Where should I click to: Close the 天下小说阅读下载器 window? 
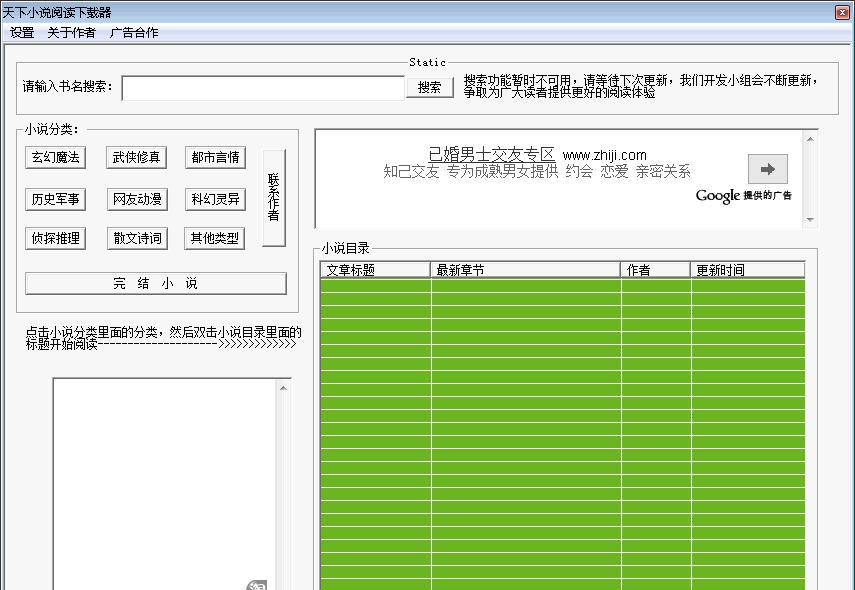click(x=842, y=12)
